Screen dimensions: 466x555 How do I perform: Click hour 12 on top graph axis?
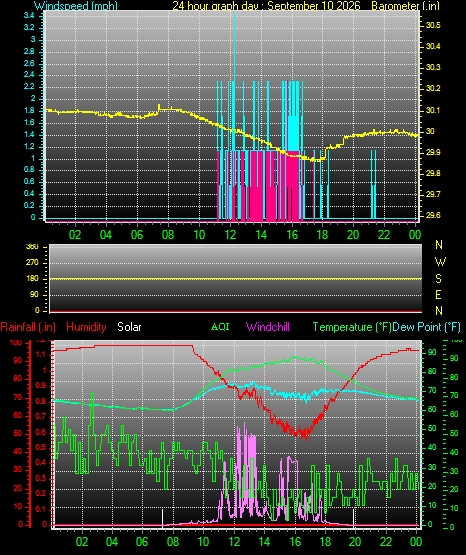coord(230,235)
